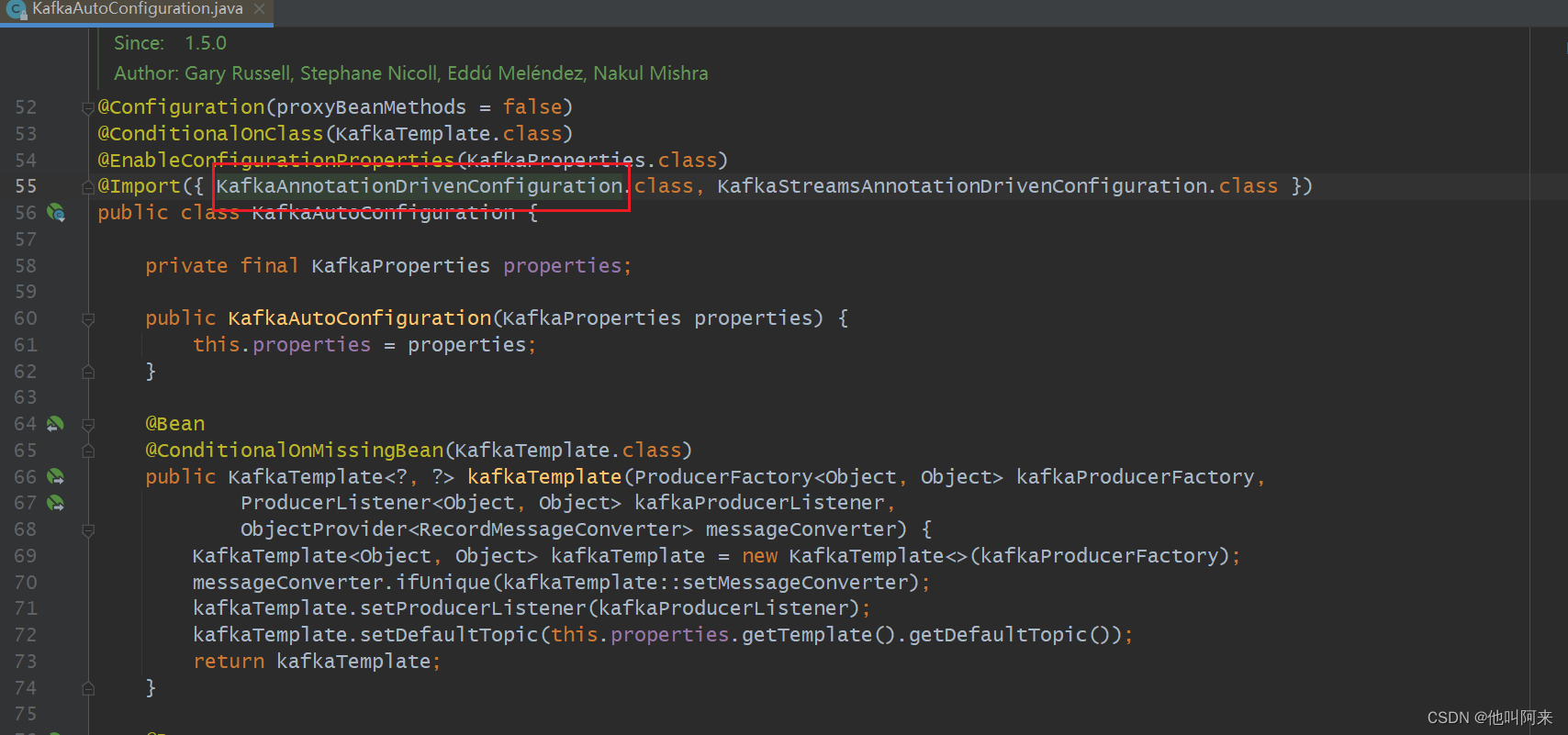Click the class name KafkaAutoConfiguration on line 56
The width and height of the screenshot is (1568, 735).
[x=384, y=213]
